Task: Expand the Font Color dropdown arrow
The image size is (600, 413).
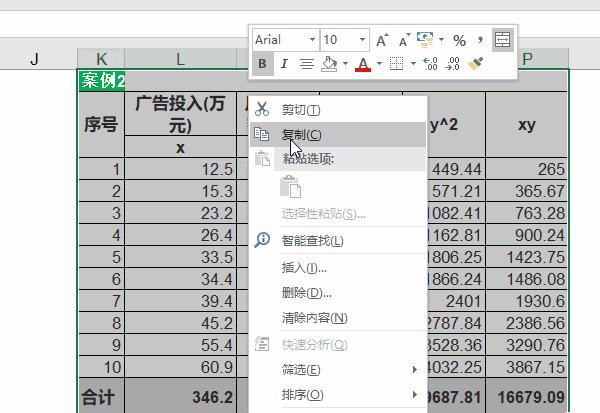Action: coord(379,64)
